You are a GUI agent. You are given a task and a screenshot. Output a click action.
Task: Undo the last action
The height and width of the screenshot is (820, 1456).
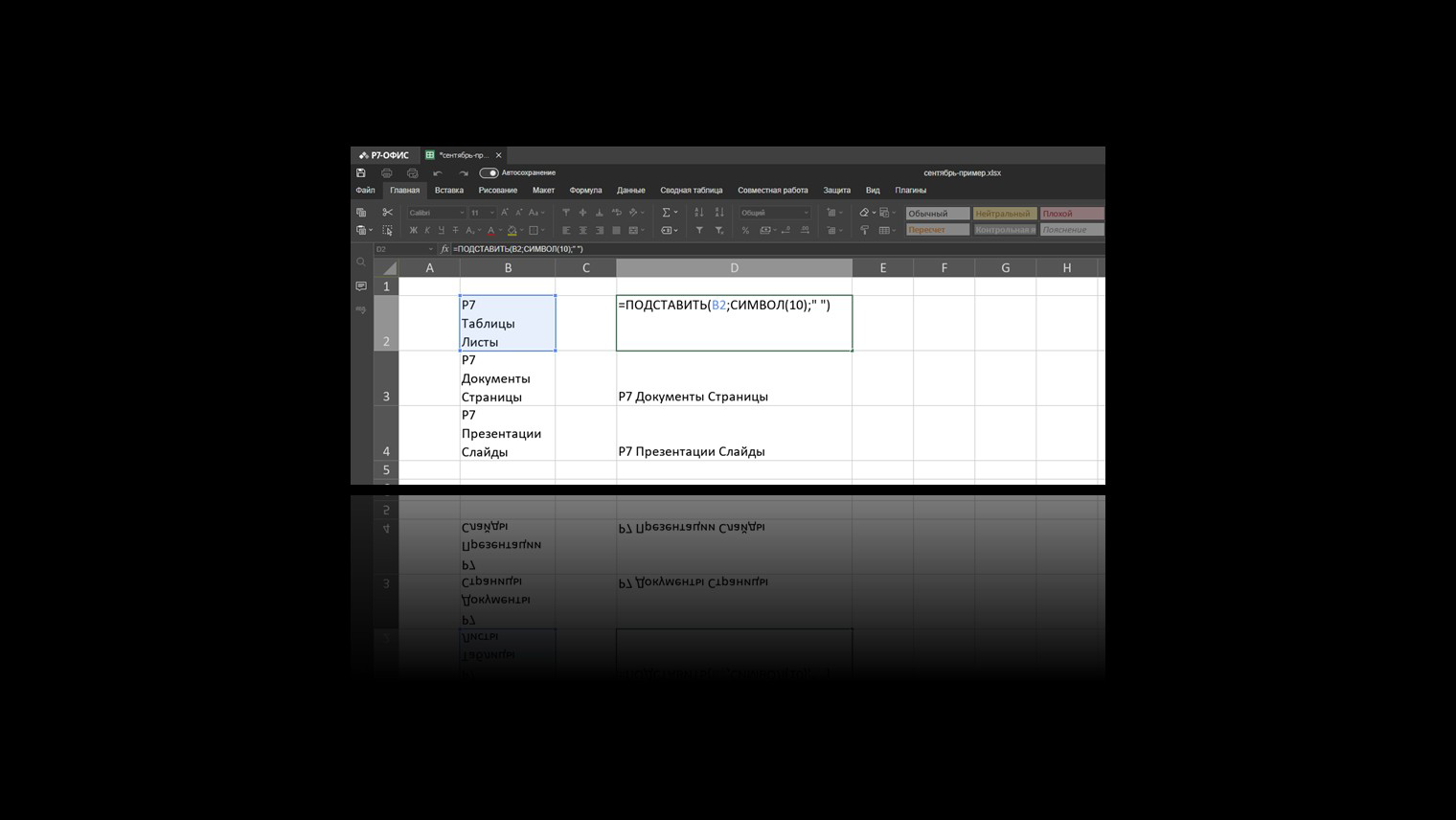click(438, 173)
